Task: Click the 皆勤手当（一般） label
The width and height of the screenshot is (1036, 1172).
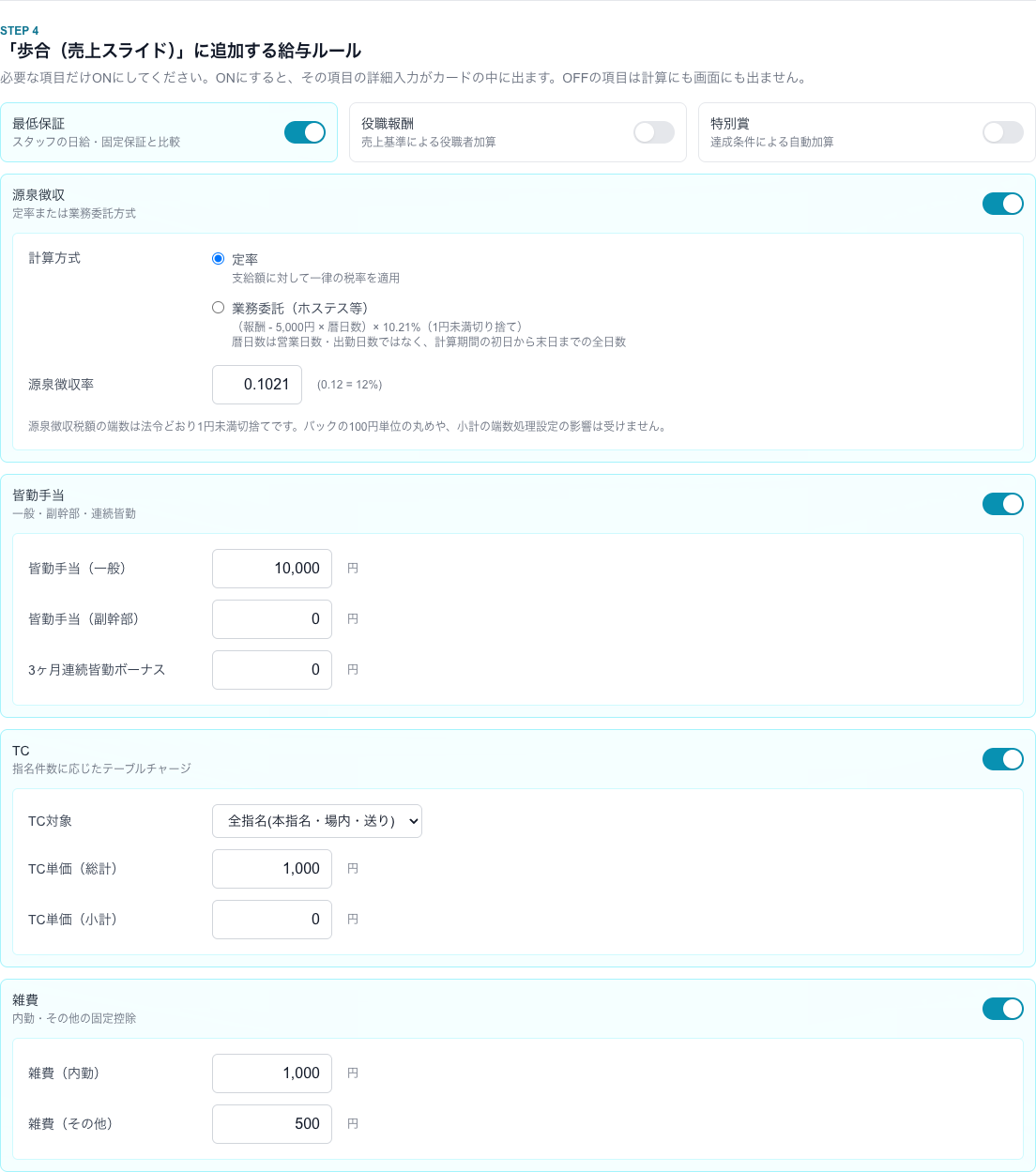Action: click(x=77, y=569)
